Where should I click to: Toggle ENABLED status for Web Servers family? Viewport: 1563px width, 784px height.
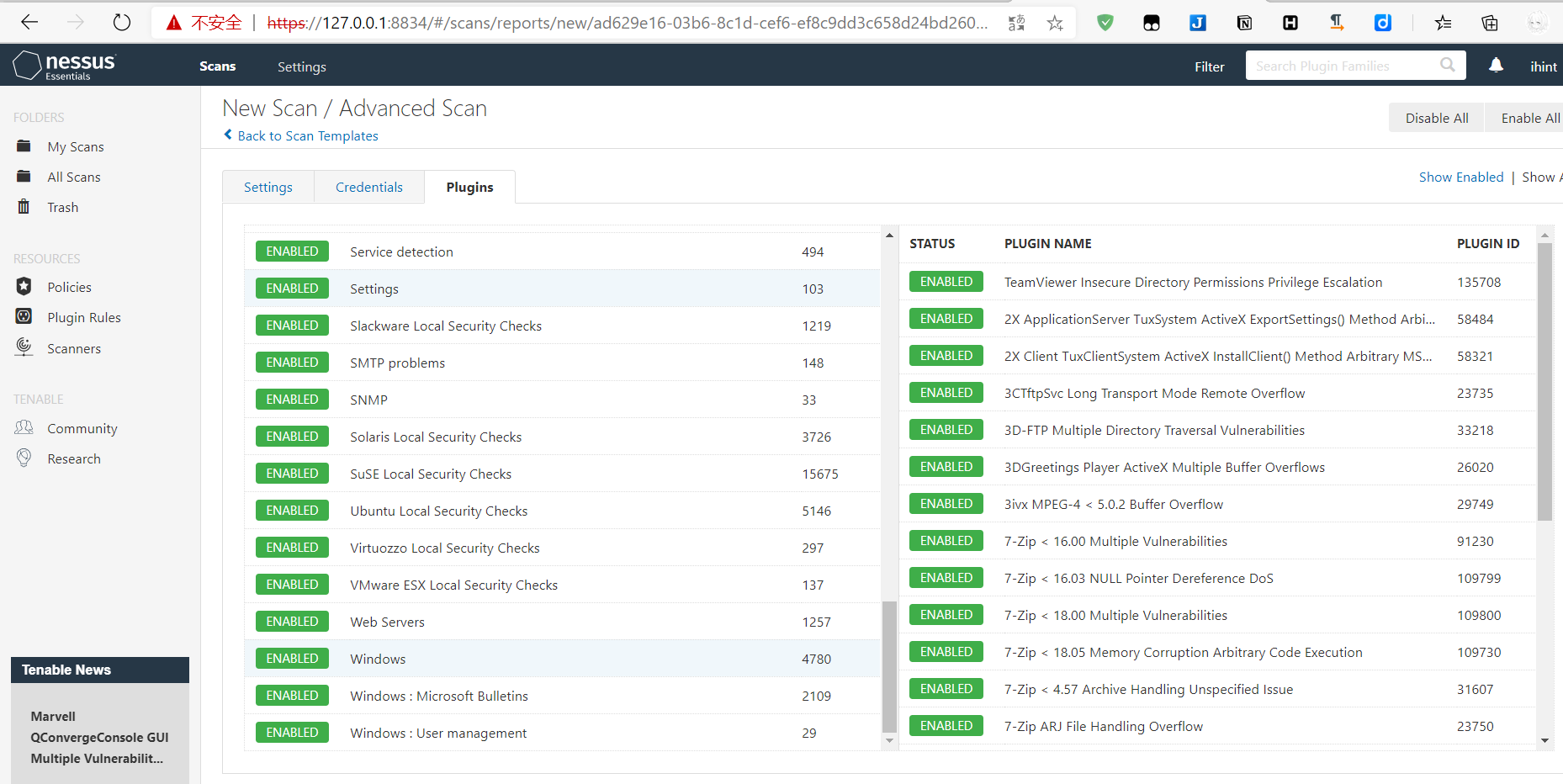pyautogui.click(x=292, y=622)
